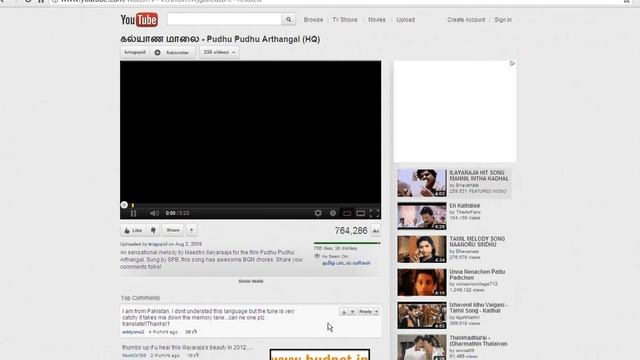Open the As Seen On Tamil link

click(346, 263)
